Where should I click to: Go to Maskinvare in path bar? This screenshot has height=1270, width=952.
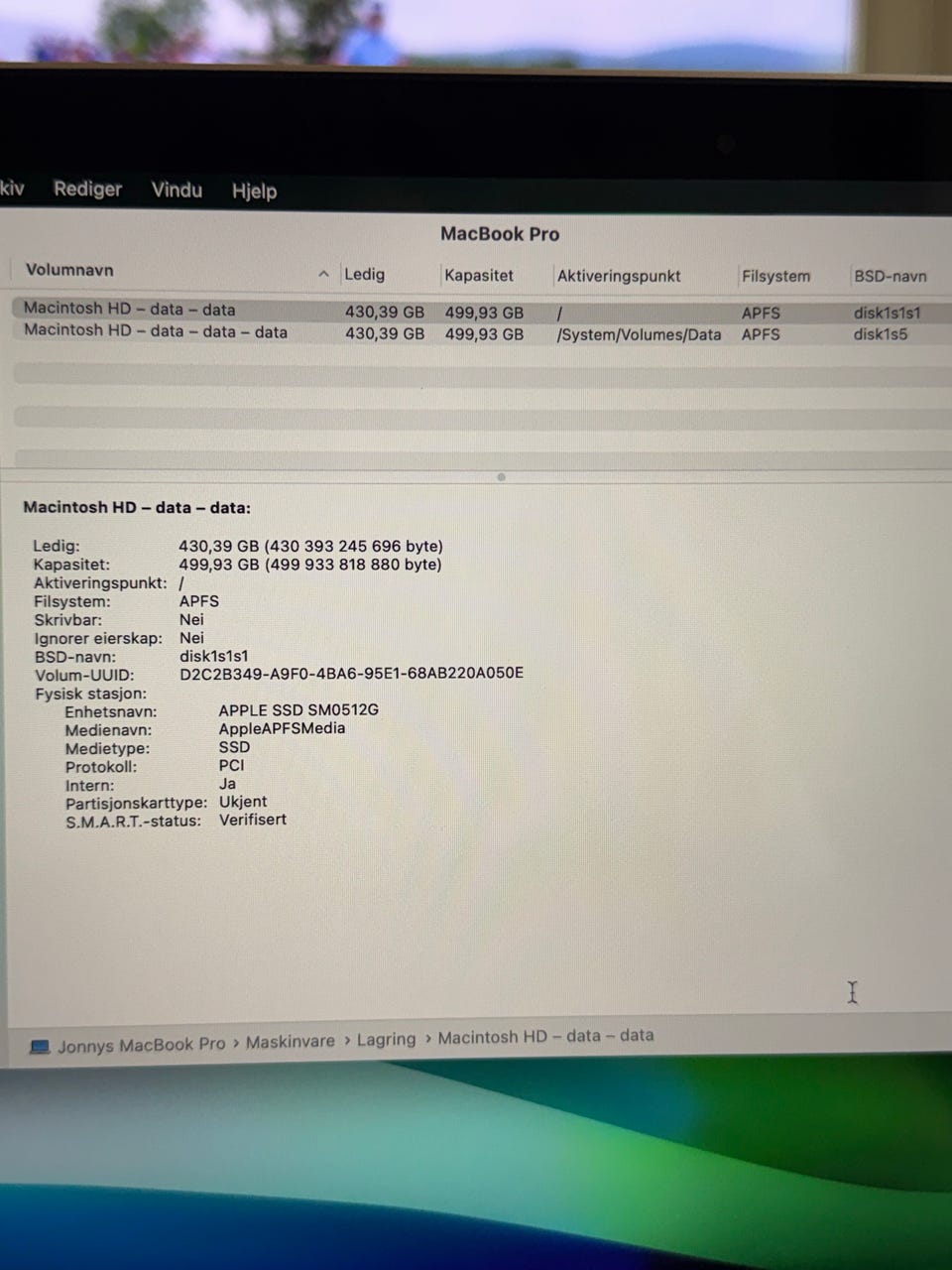click(x=290, y=1042)
